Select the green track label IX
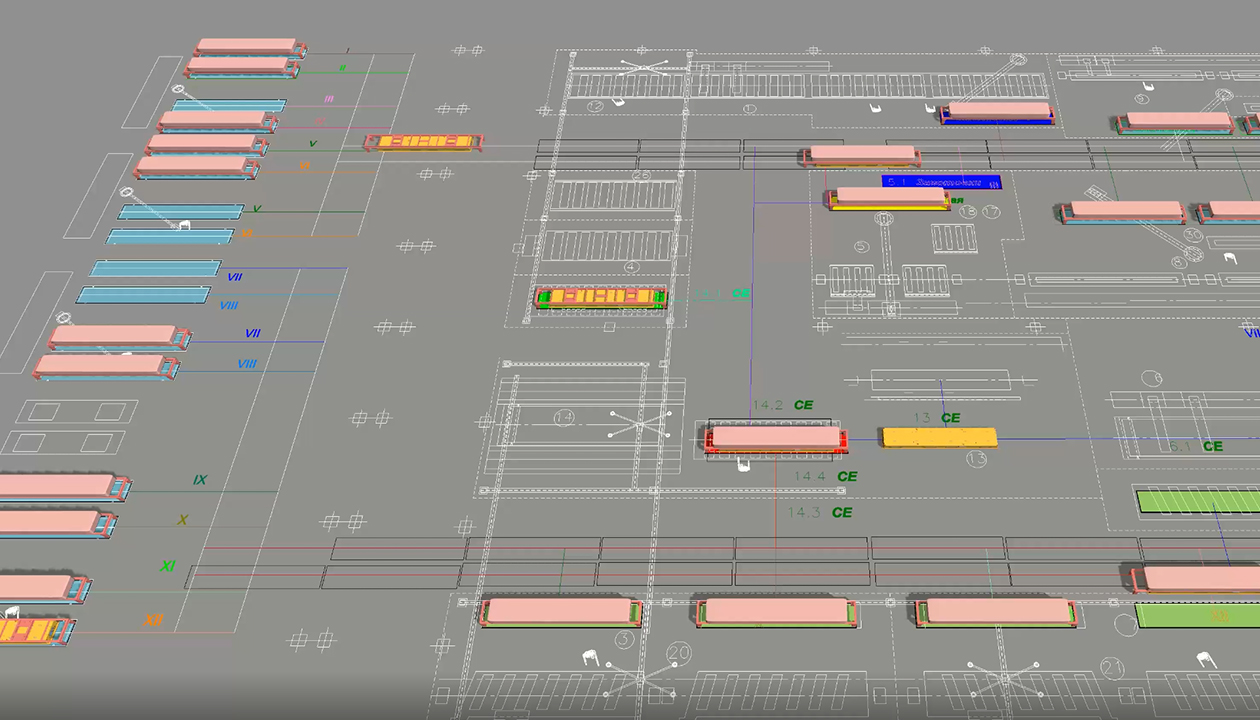The image size is (1260, 720). point(200,480)
